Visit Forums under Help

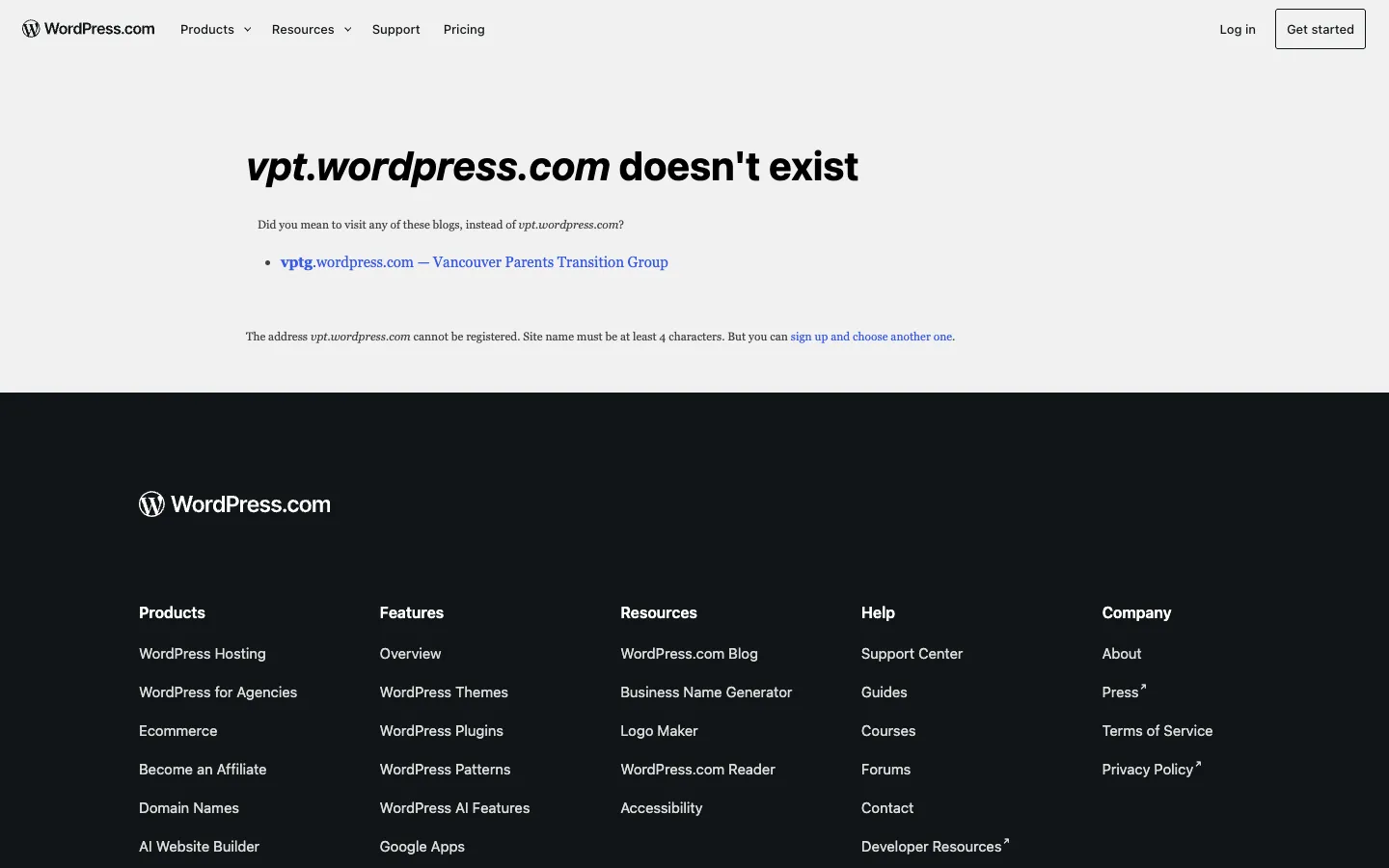coord(886,770)
